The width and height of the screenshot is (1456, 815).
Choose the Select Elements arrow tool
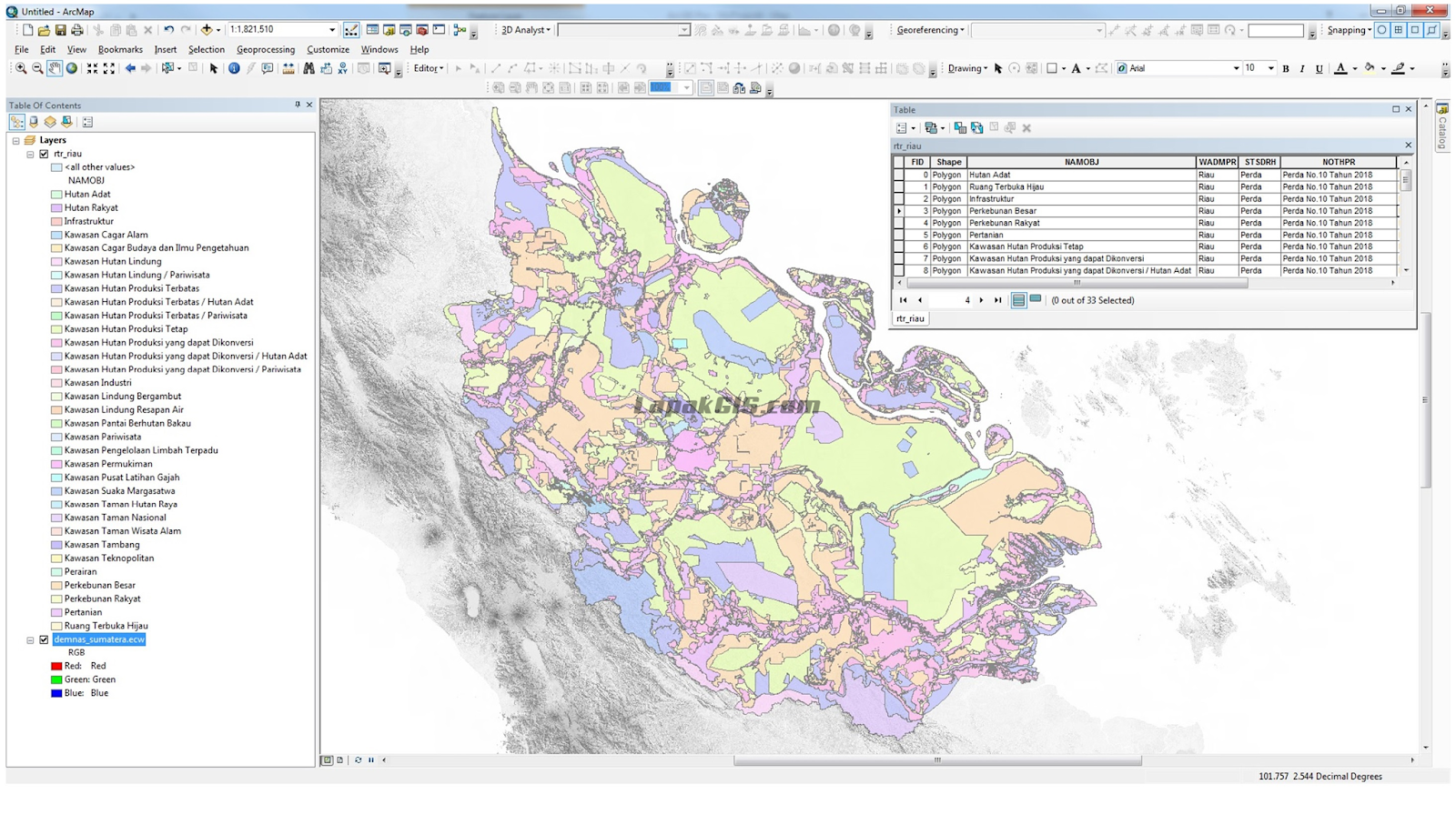click(214, 68)
